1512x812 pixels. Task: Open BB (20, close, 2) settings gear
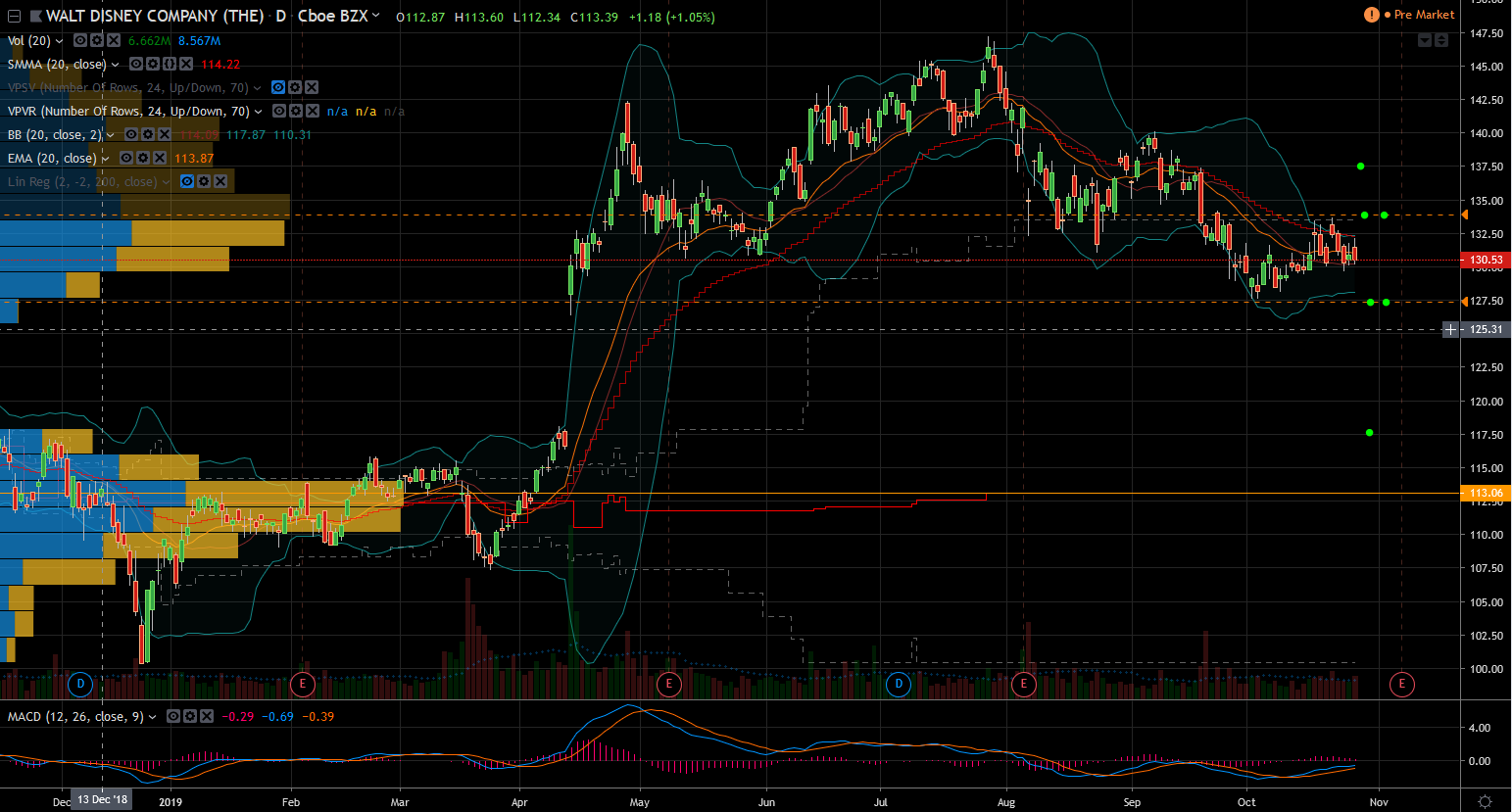(x=148, y=134)
